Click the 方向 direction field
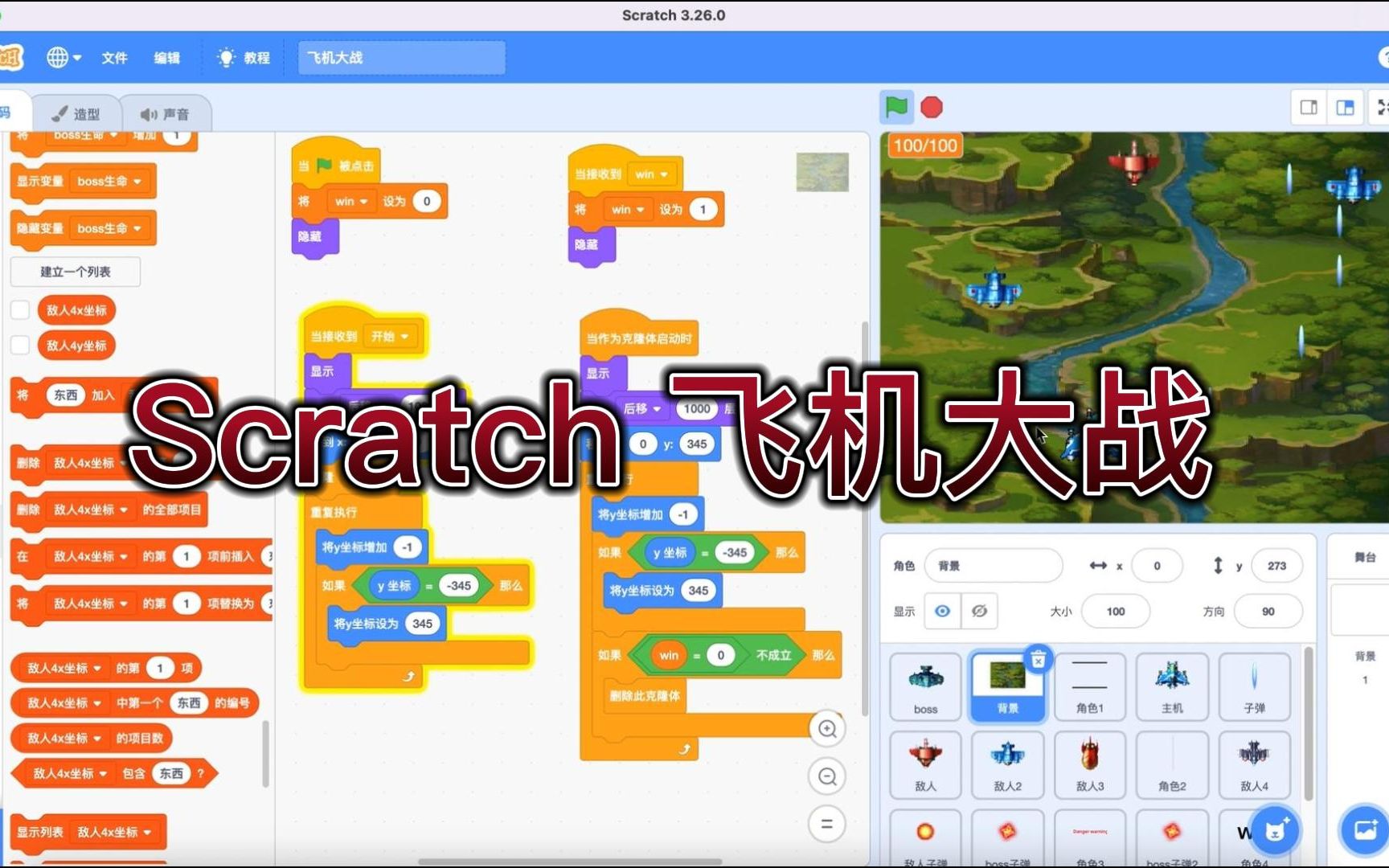This screenshot has width=1389, height=868. (1268, 612)
